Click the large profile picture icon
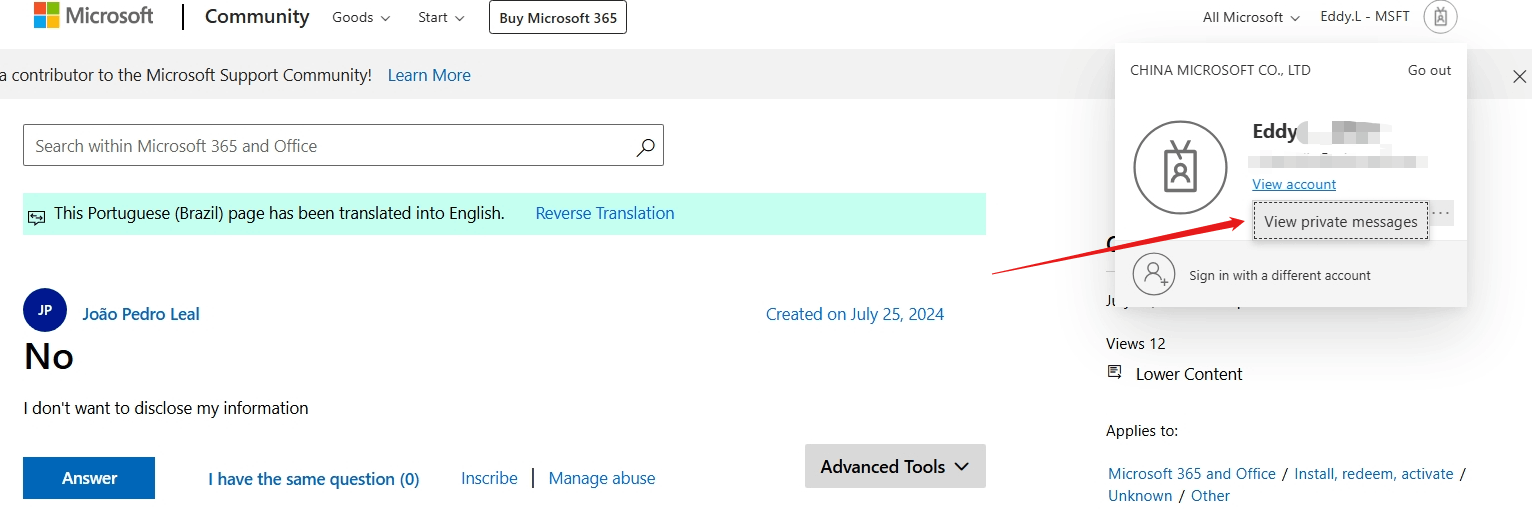Screen dimensions: 1532x522 click(1180, 168)
